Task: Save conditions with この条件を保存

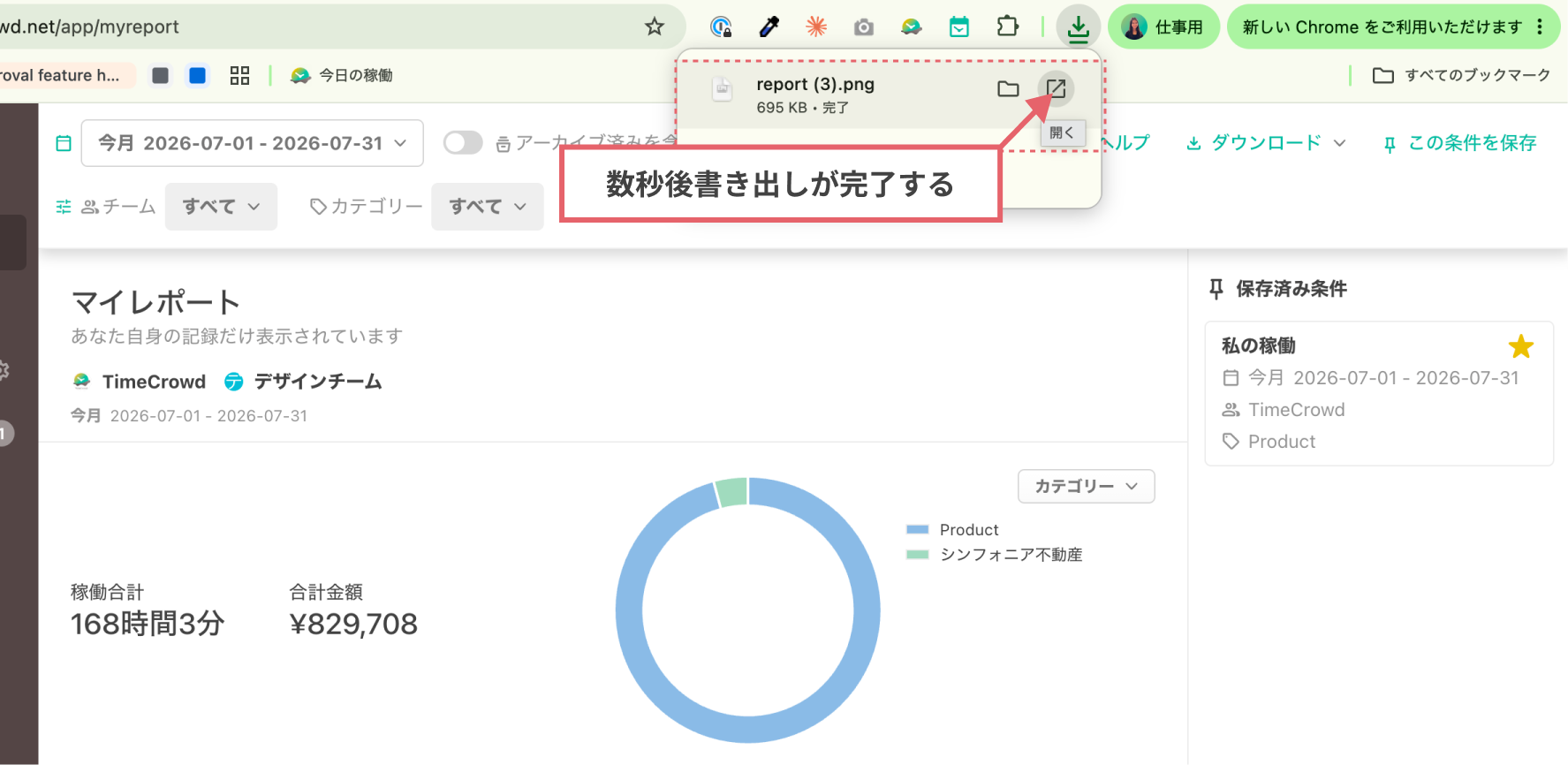Action: pos(1459,143)
